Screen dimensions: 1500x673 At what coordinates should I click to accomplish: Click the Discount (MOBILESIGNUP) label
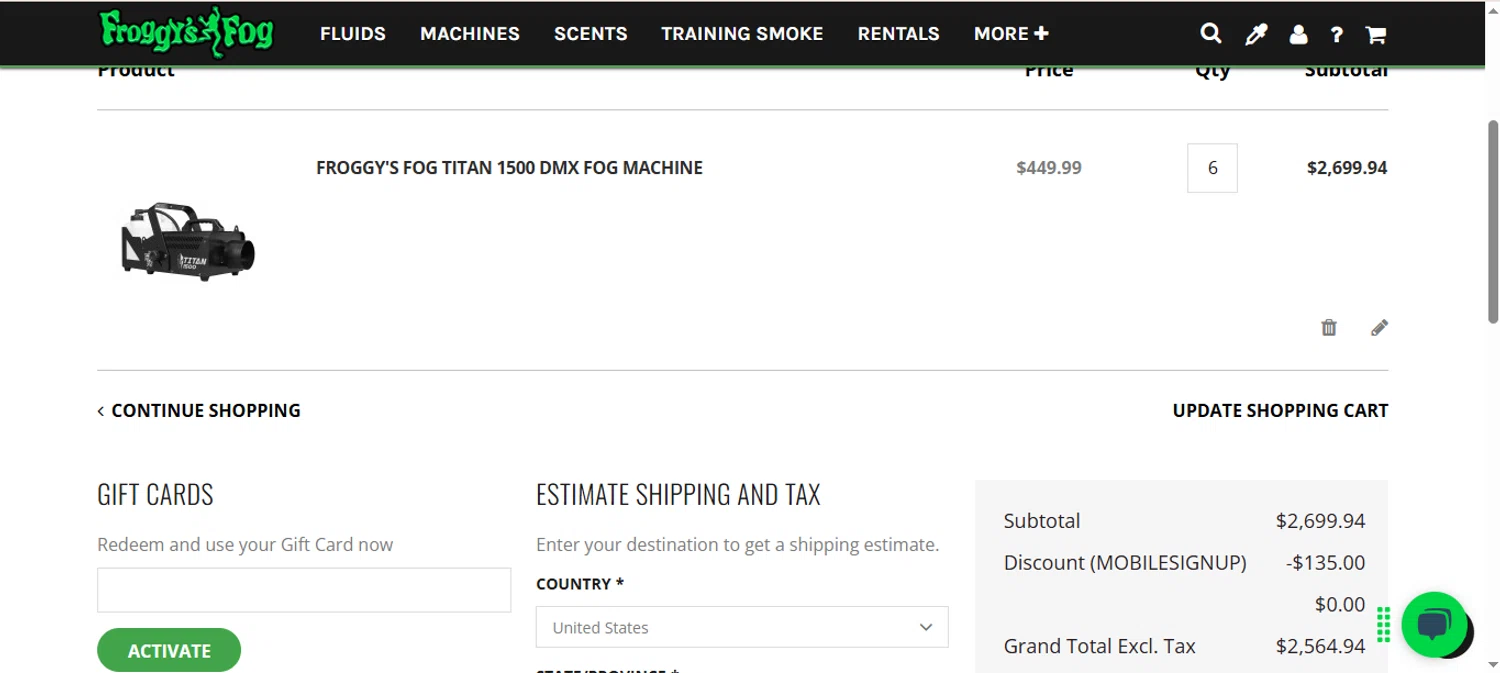[x=1125, y=562]
